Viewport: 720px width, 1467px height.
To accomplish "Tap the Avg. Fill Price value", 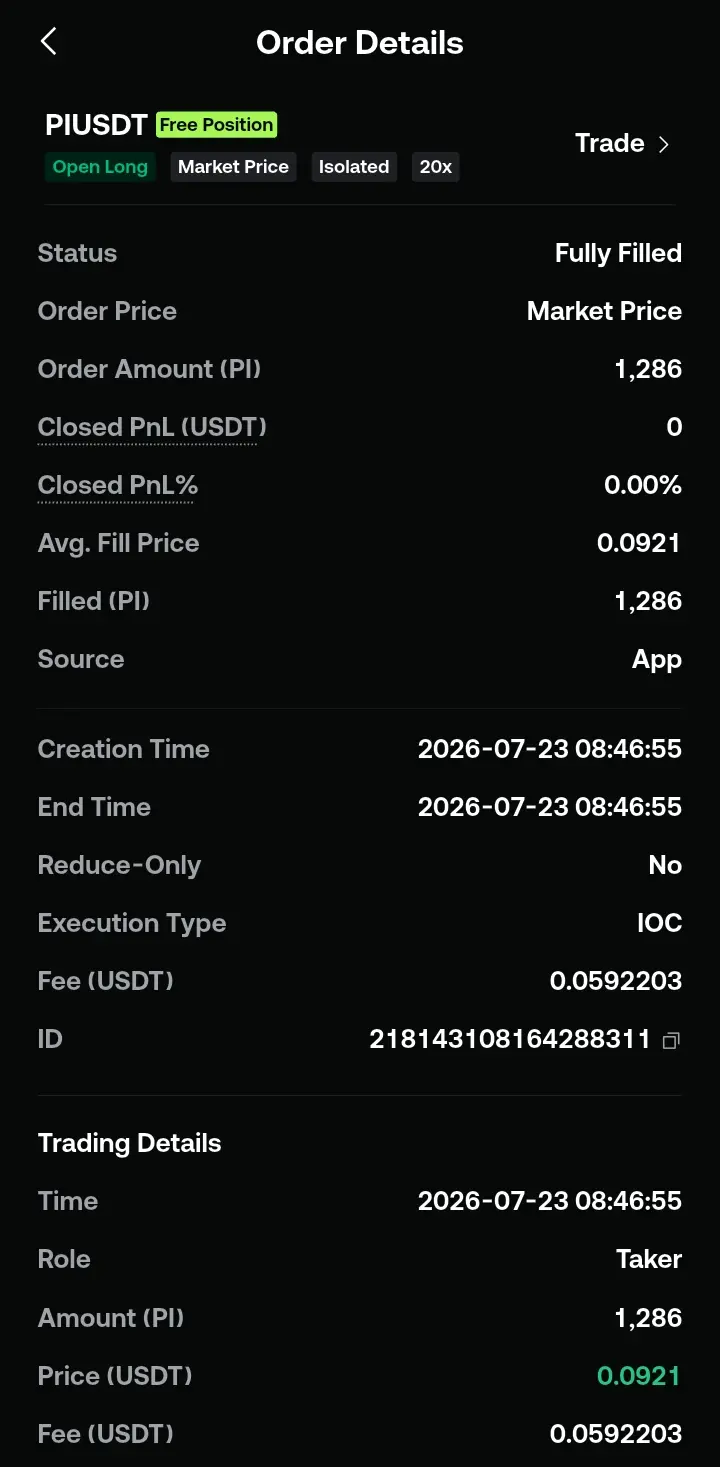I will [639, 543].
